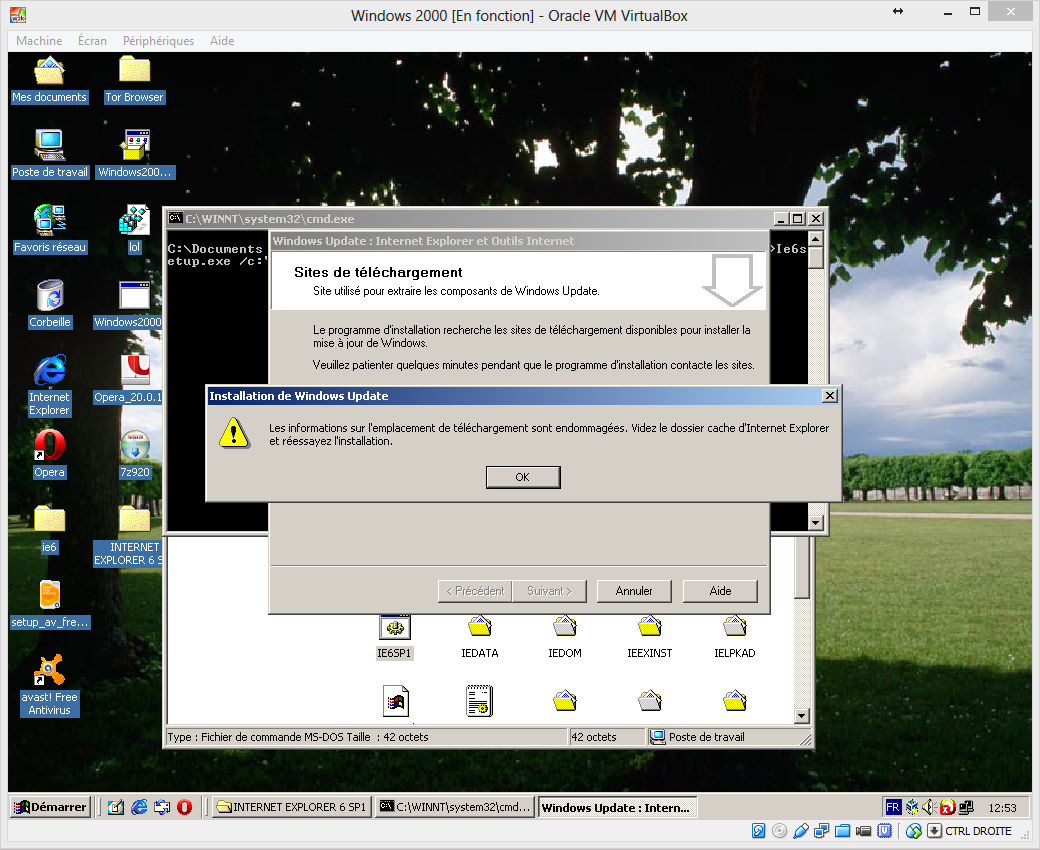Select the Corbeille recycle bin icon
Viewport: 1040px width, 850px height.
[50, 304]
